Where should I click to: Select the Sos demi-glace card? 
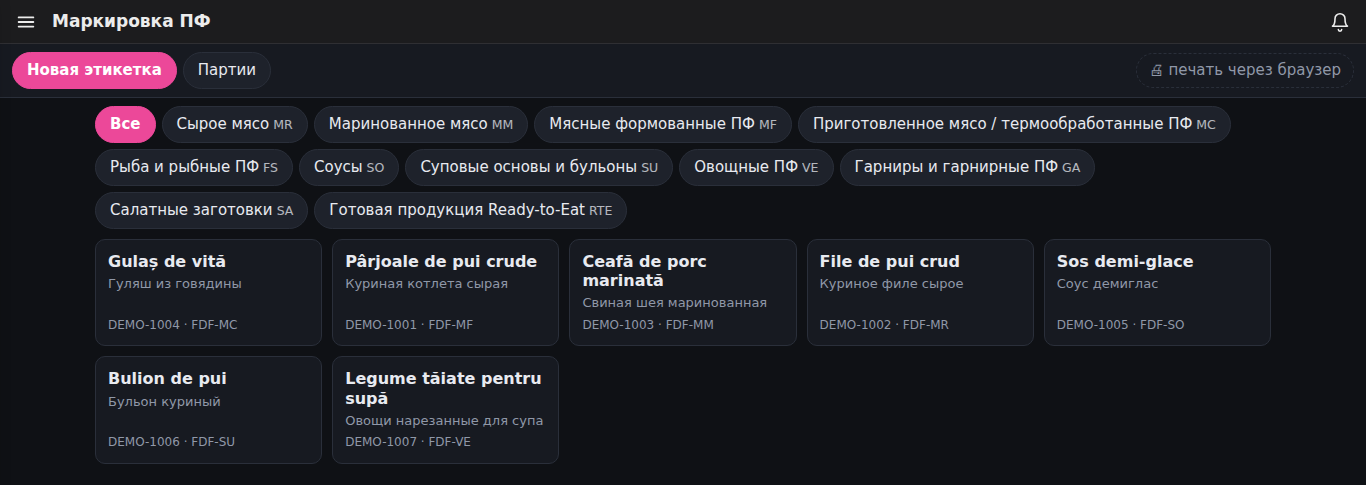tap(1157, 292)
